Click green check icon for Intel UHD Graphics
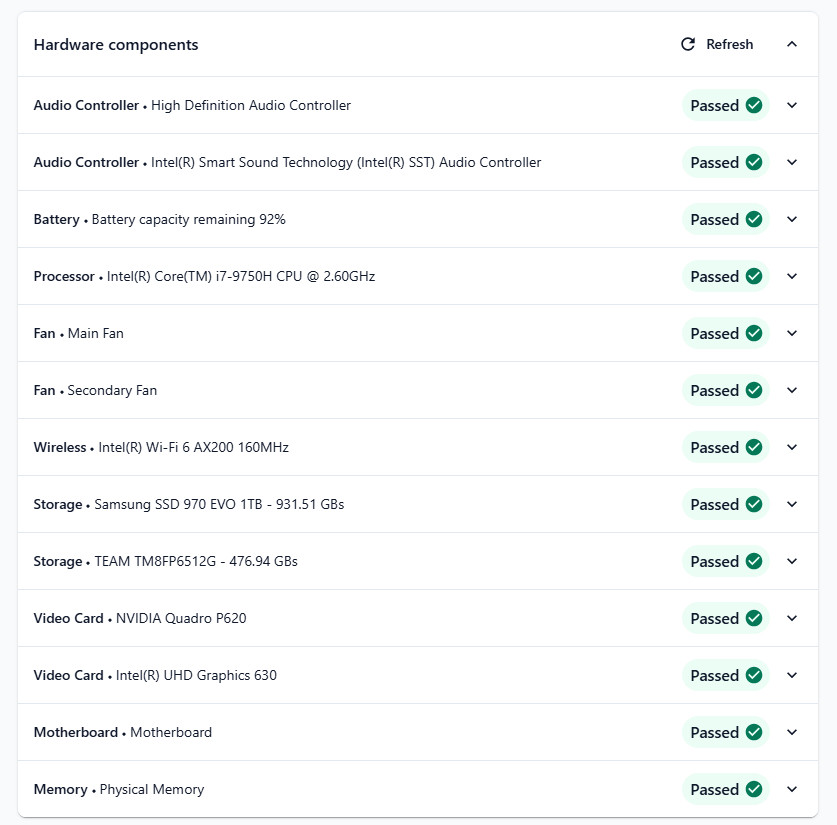 (754, 676)
